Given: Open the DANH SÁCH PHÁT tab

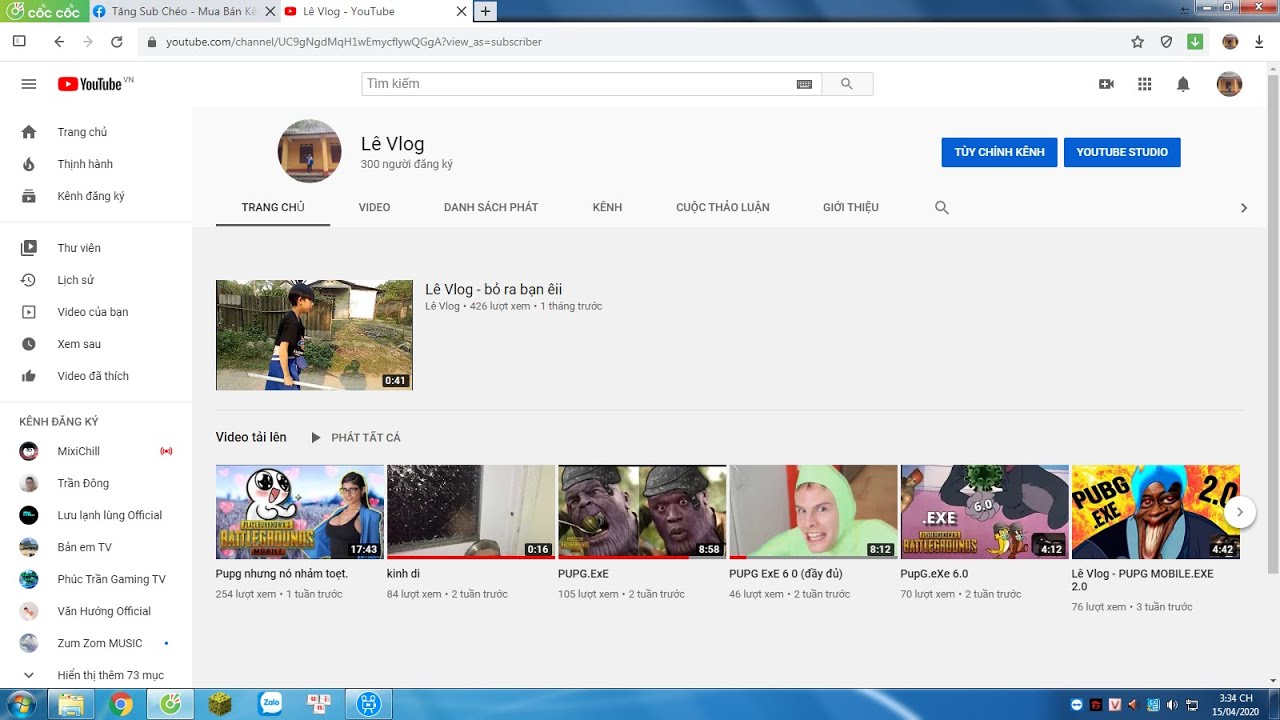Looking at the screenshot, I should (x=491, y=207).
